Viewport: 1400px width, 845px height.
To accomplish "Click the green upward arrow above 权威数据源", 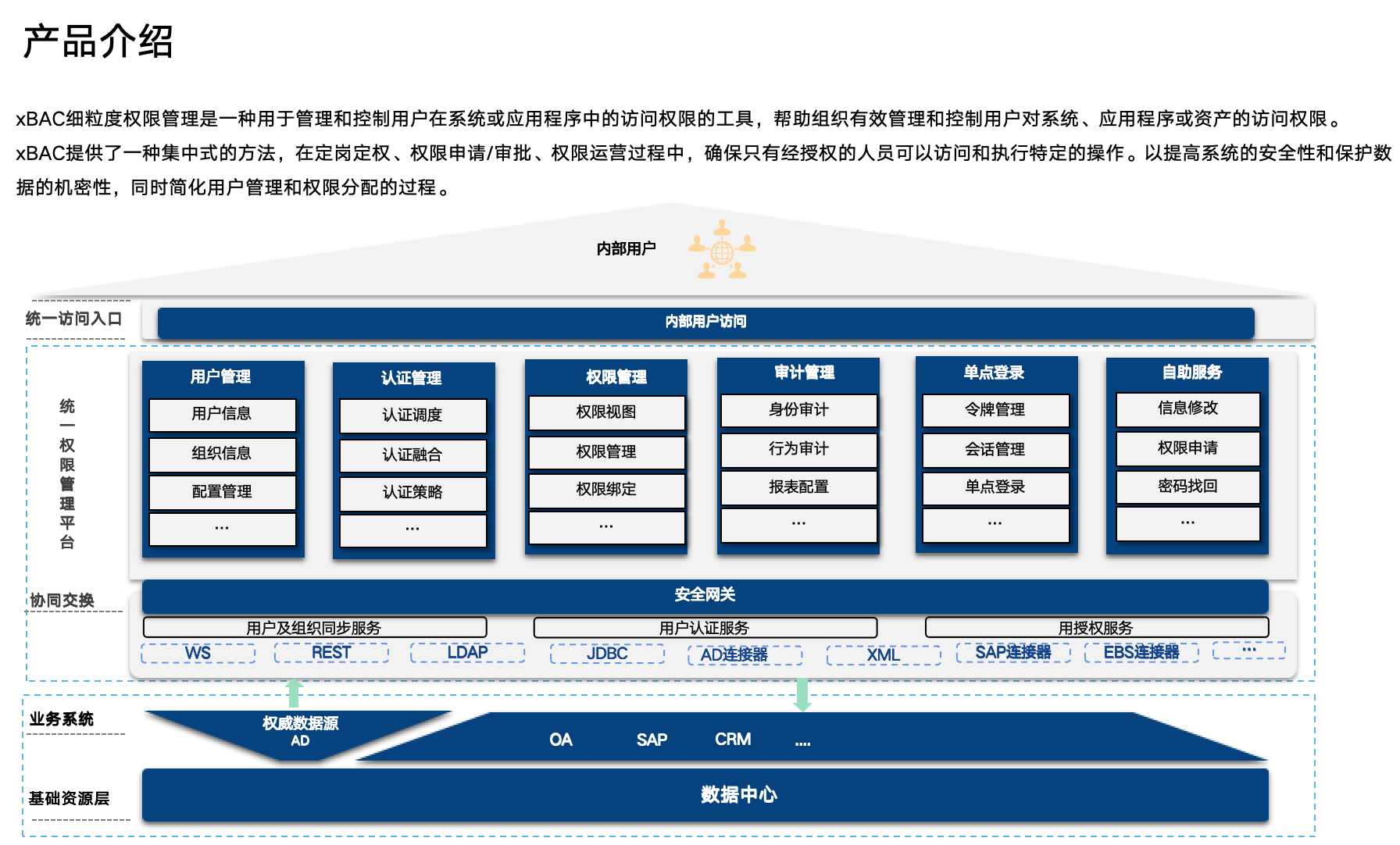I will [294, 693].
